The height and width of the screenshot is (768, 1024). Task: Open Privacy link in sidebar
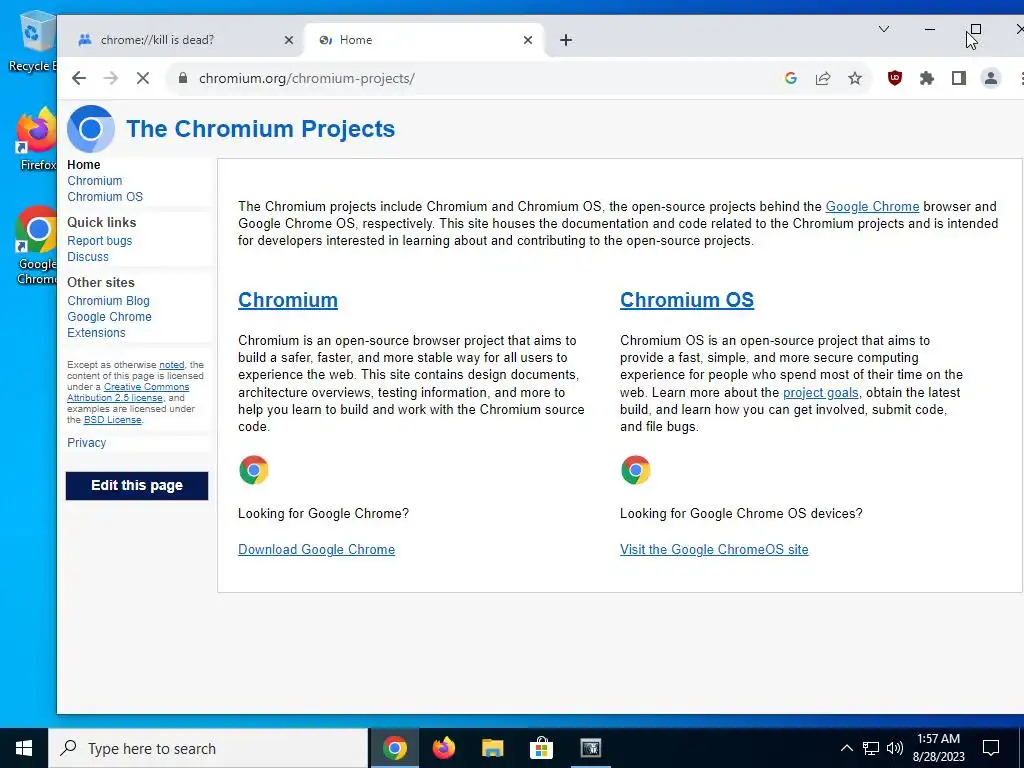86,443
